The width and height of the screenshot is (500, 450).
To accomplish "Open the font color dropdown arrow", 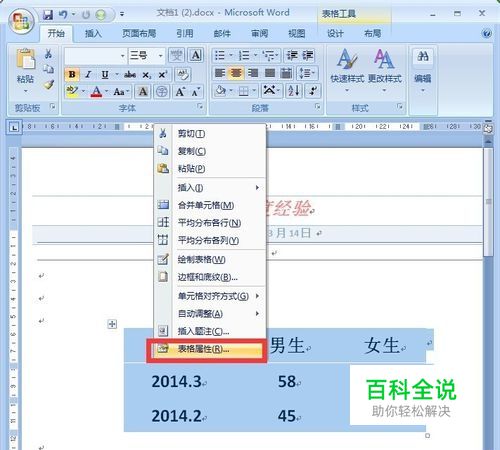I will pos(107,91).
